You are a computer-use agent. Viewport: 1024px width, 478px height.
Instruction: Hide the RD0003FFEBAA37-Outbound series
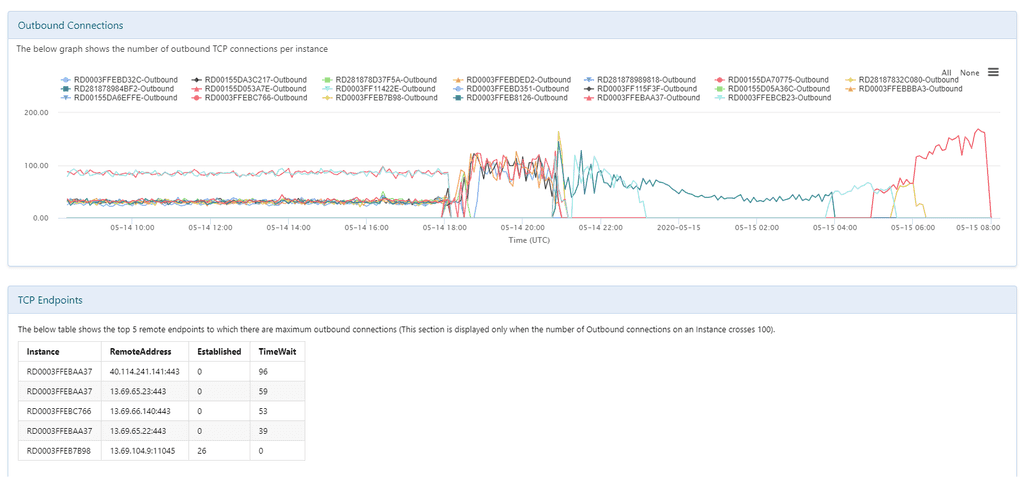click(641, 98)
